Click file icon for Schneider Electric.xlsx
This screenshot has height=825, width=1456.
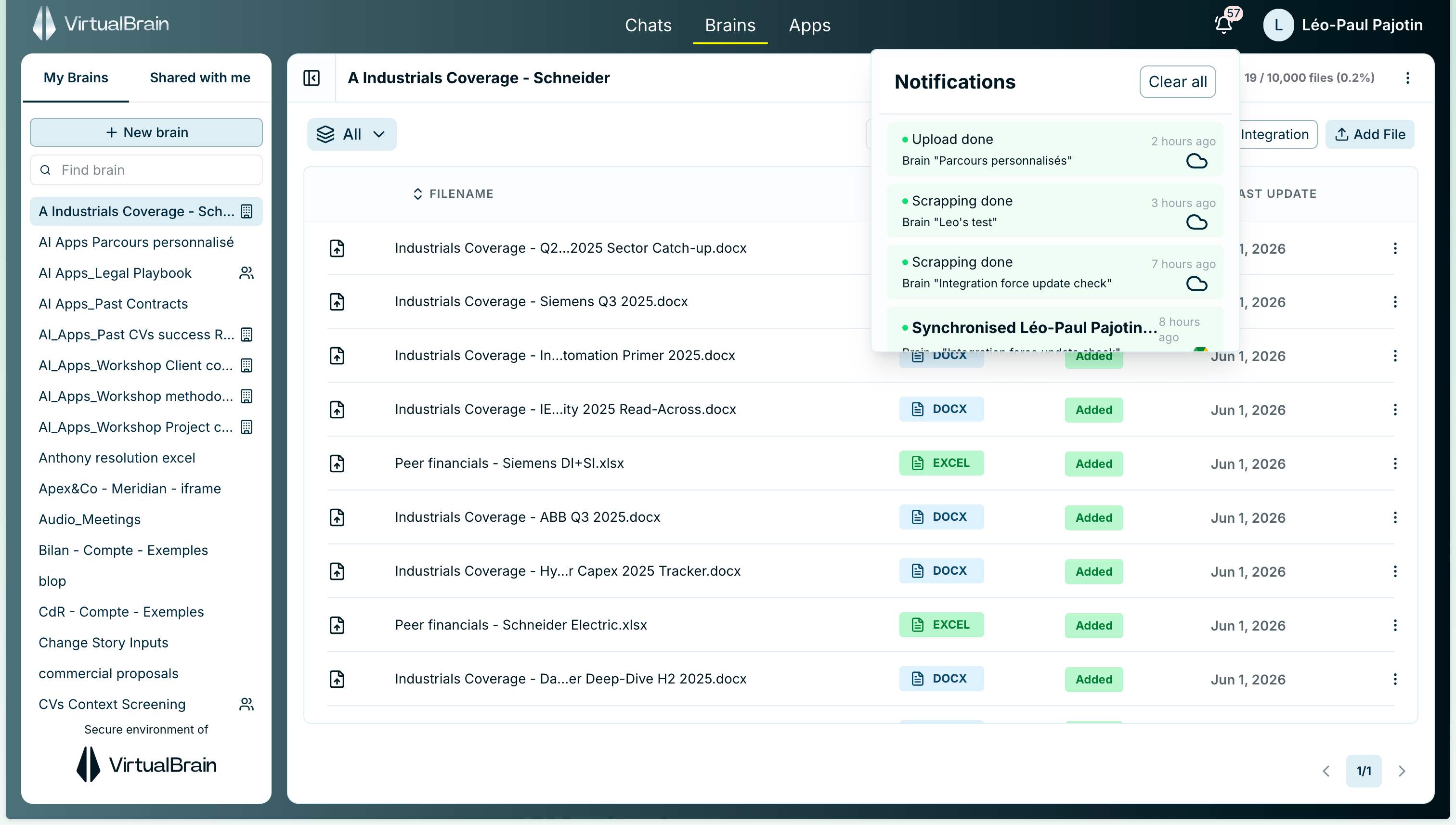coord(337,625)
